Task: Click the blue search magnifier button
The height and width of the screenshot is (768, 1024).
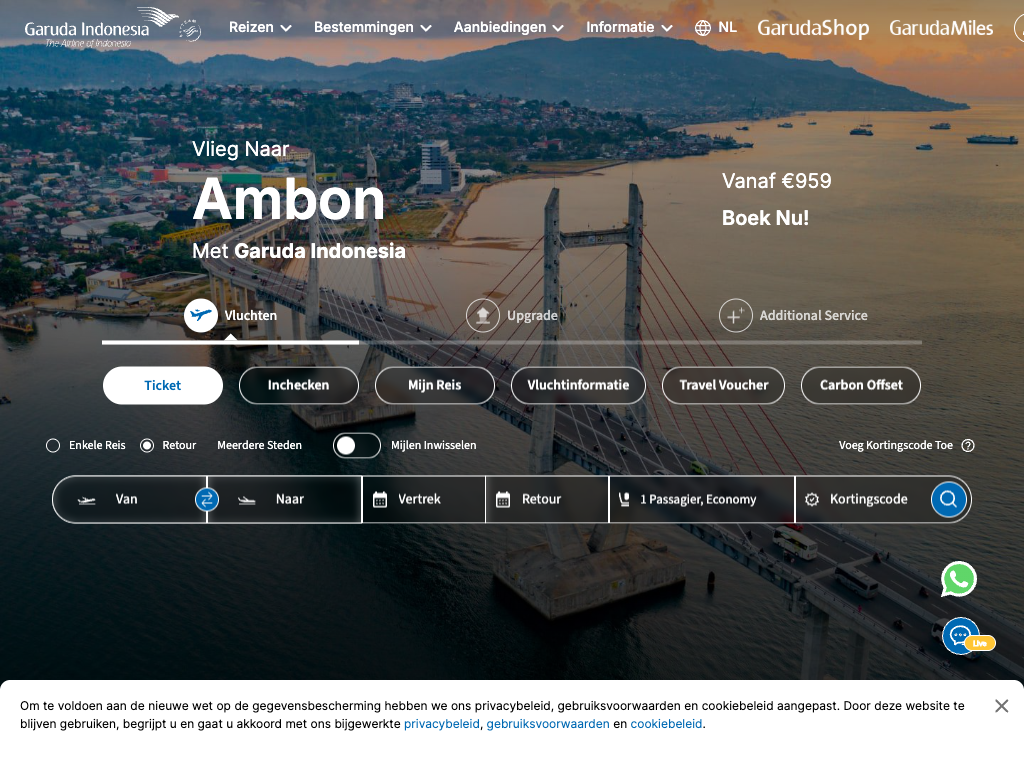Action: 948,500
